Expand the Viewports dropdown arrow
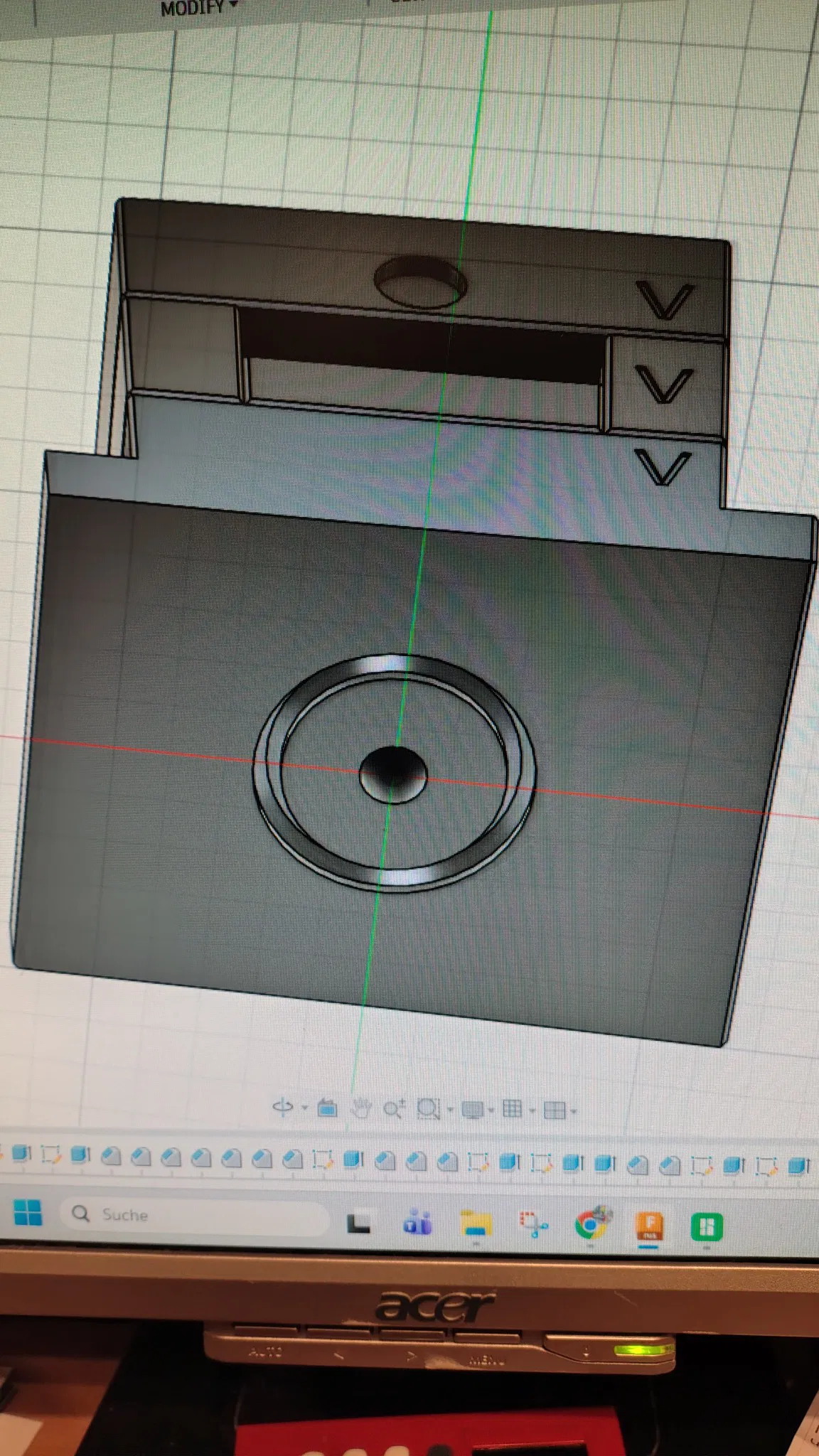819x1456 pixels. [x=573, y=1111]
